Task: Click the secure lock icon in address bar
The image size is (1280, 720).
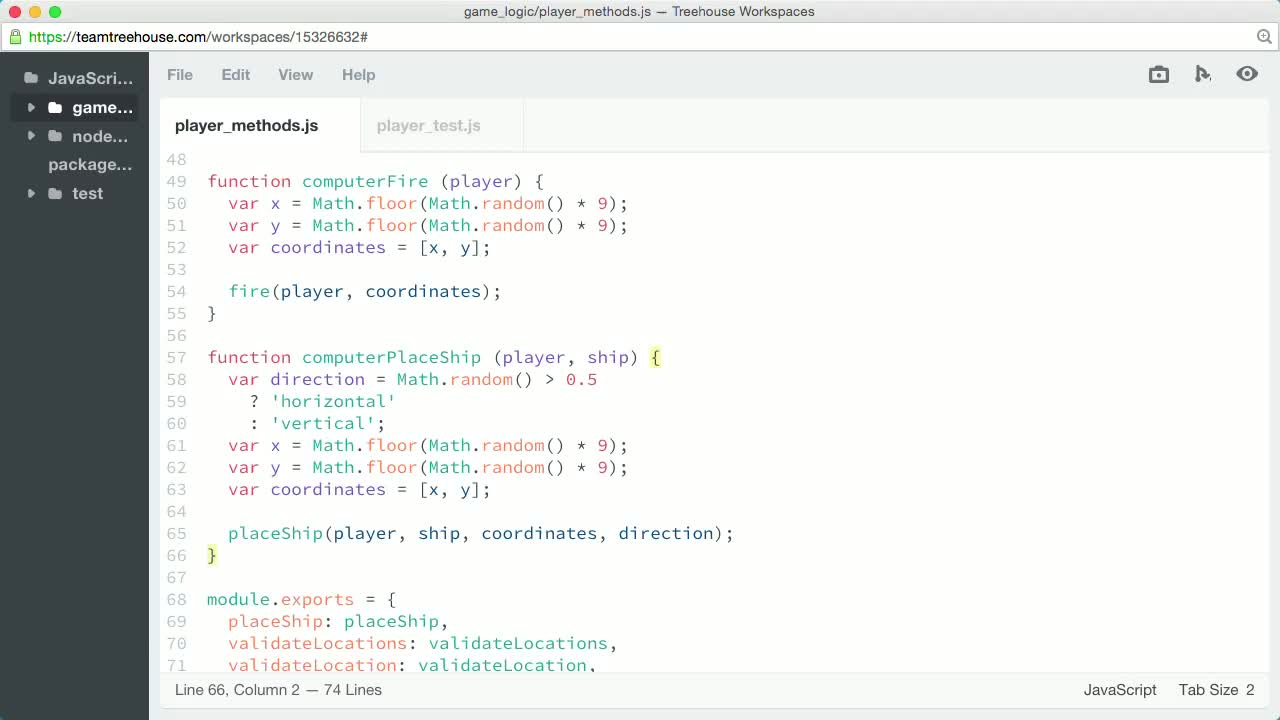Action: 15,37
